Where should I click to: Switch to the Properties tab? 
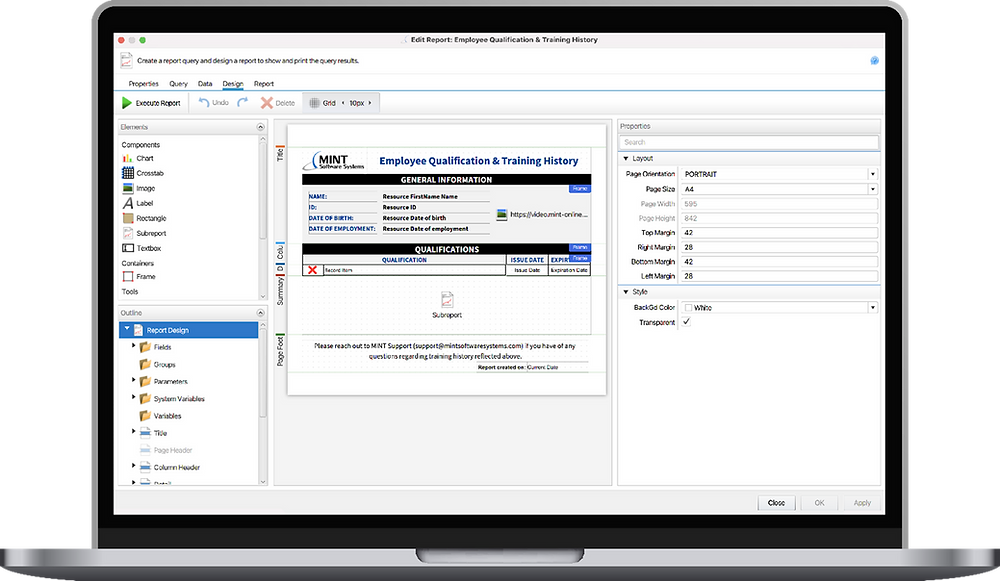[143, 84]
